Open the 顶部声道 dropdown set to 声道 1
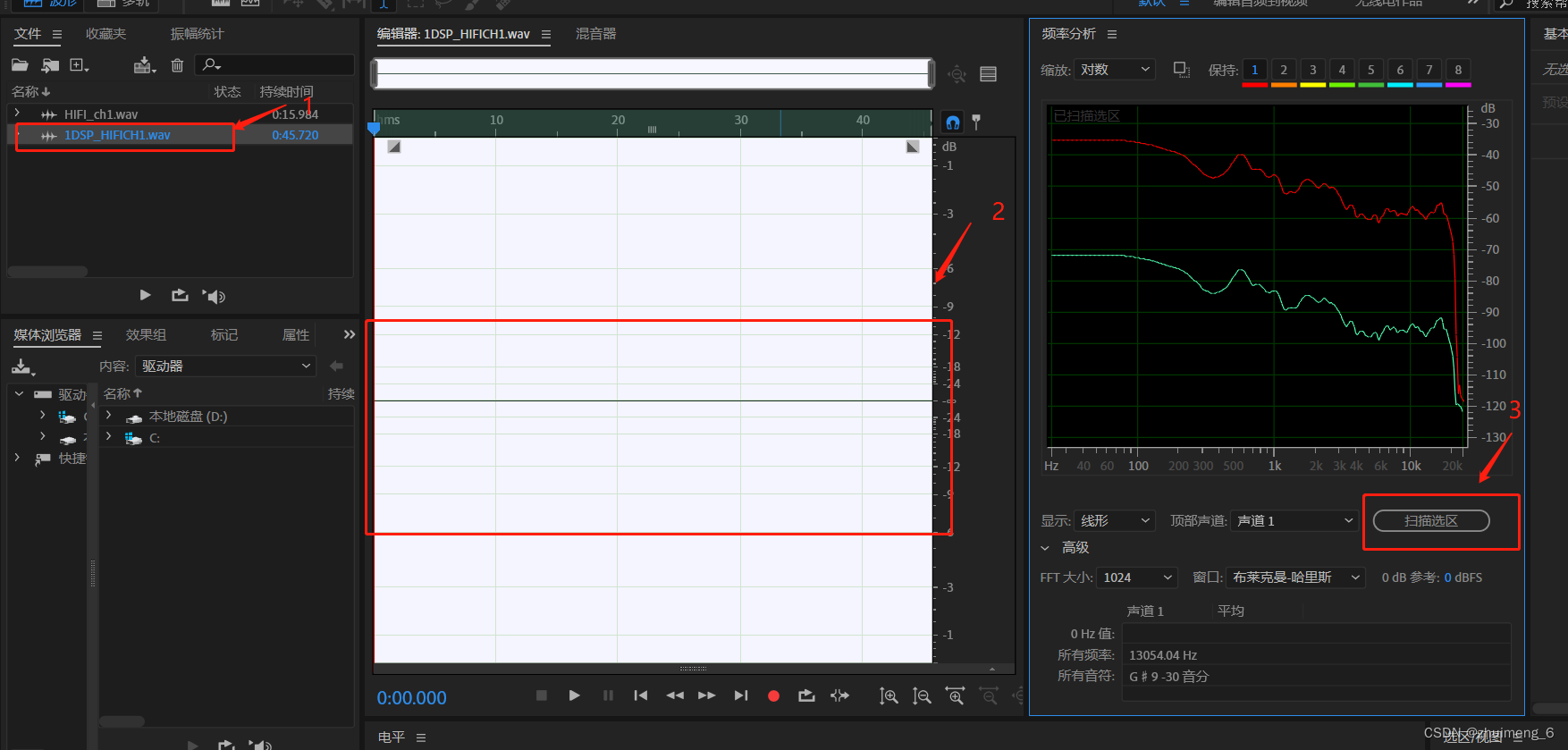The width and height of the screenshot is (1568, 750). (1294, 520)
